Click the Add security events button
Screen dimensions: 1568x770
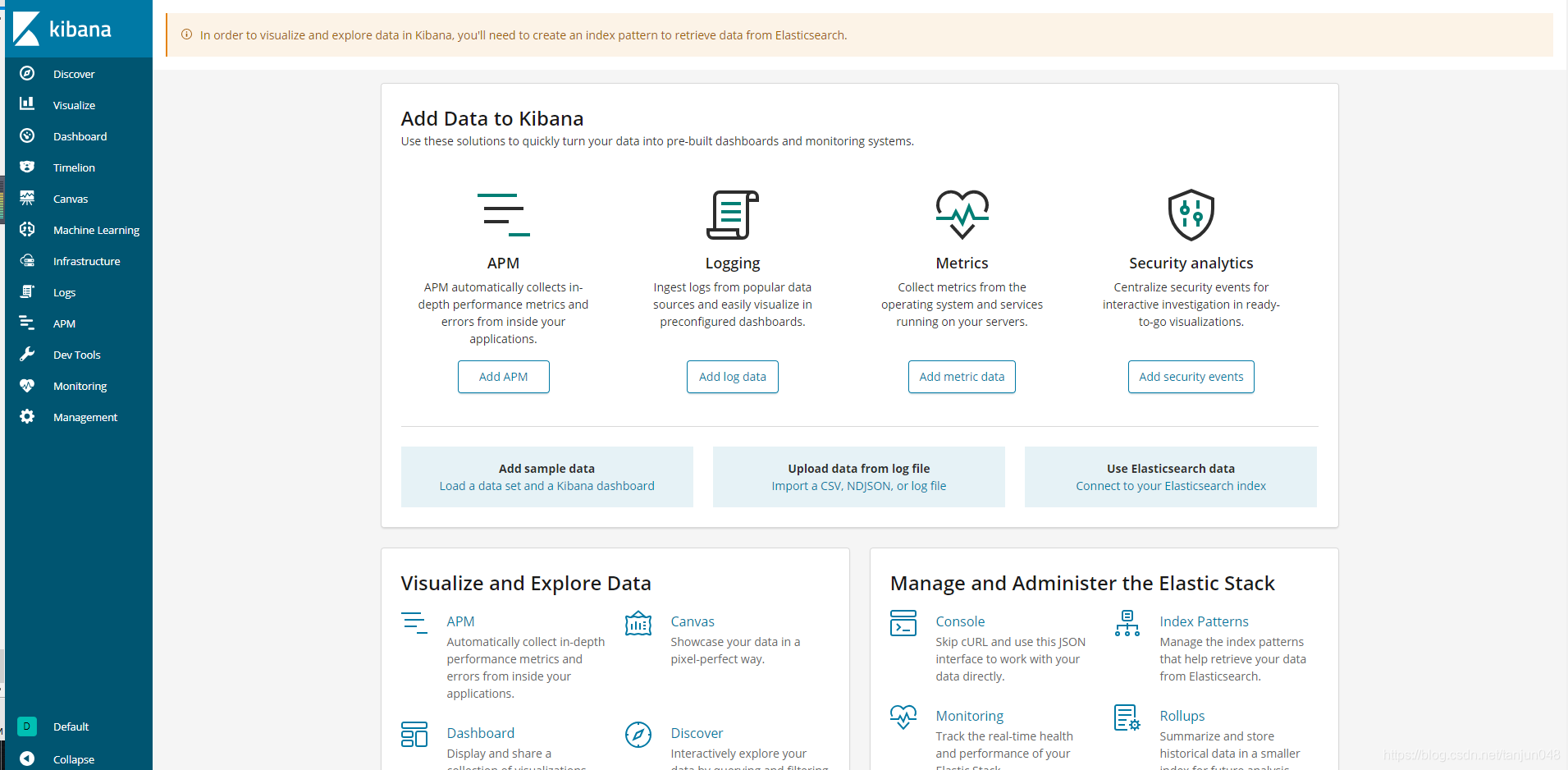point(1191,377)
